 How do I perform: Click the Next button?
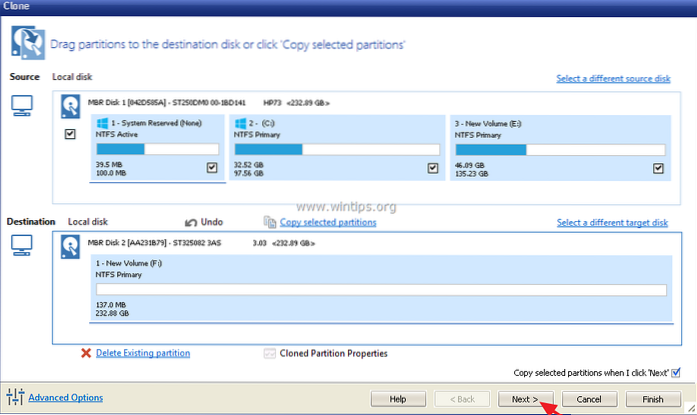tap(525, 399)
